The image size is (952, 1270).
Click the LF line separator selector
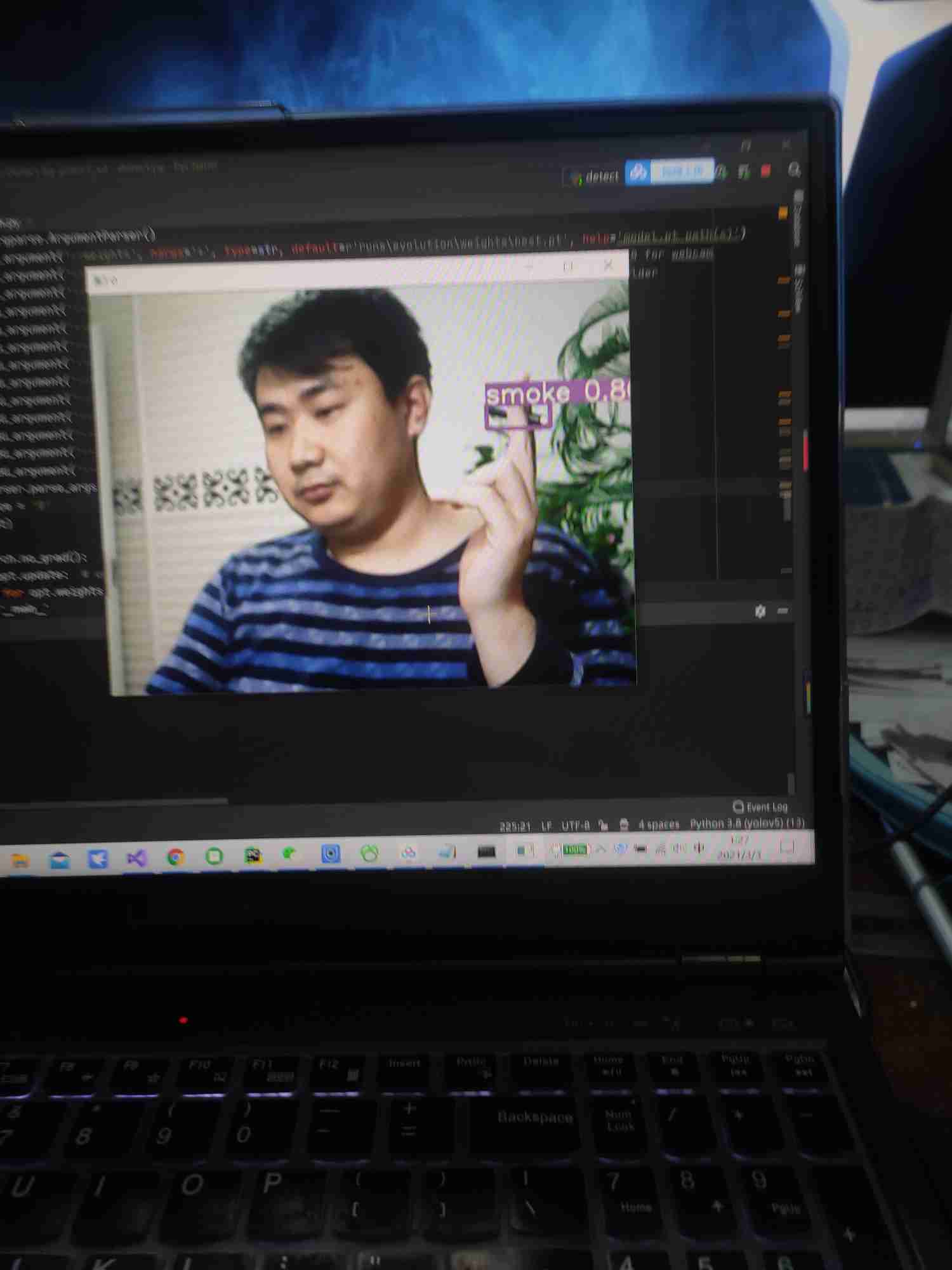(546, 825)
